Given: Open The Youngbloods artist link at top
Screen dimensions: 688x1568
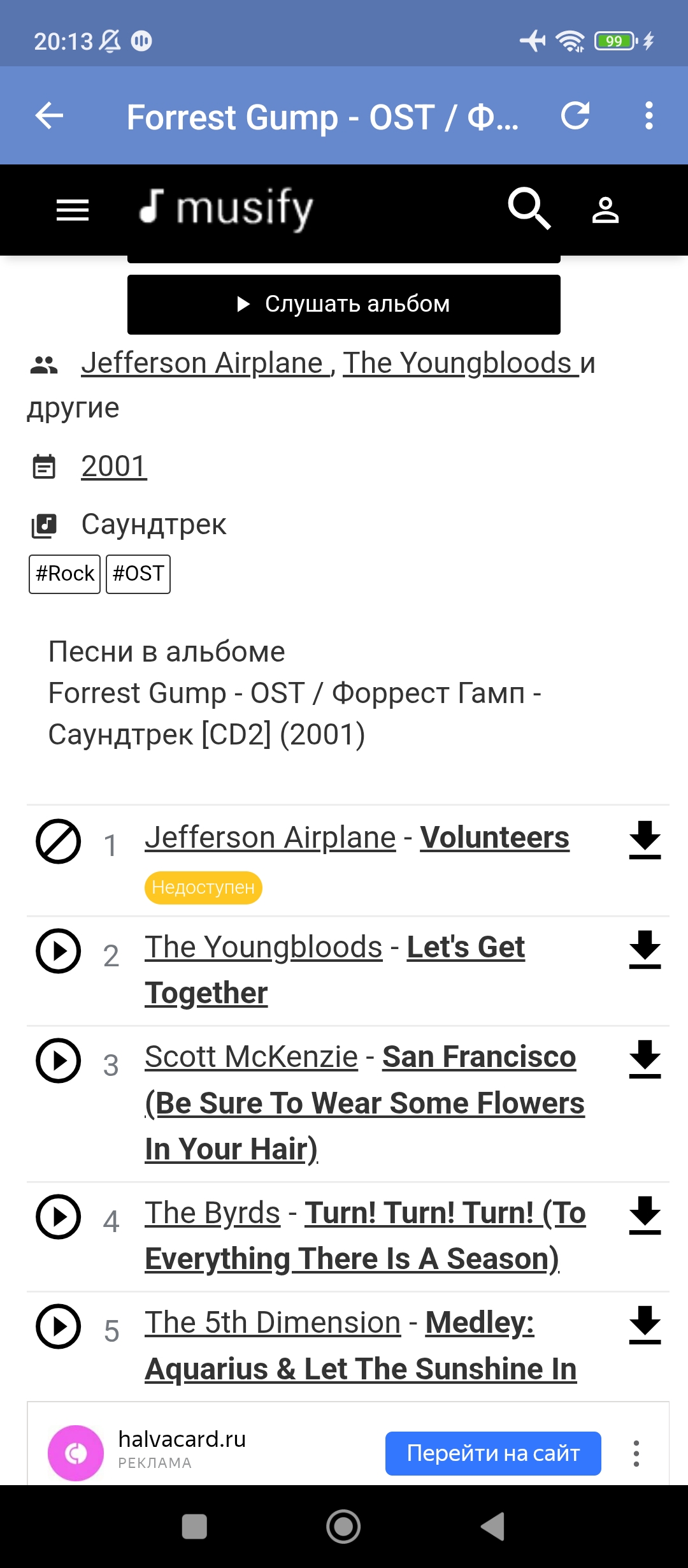Looking at the screenshot, I should pyautogui.click(x=461, y=363).
